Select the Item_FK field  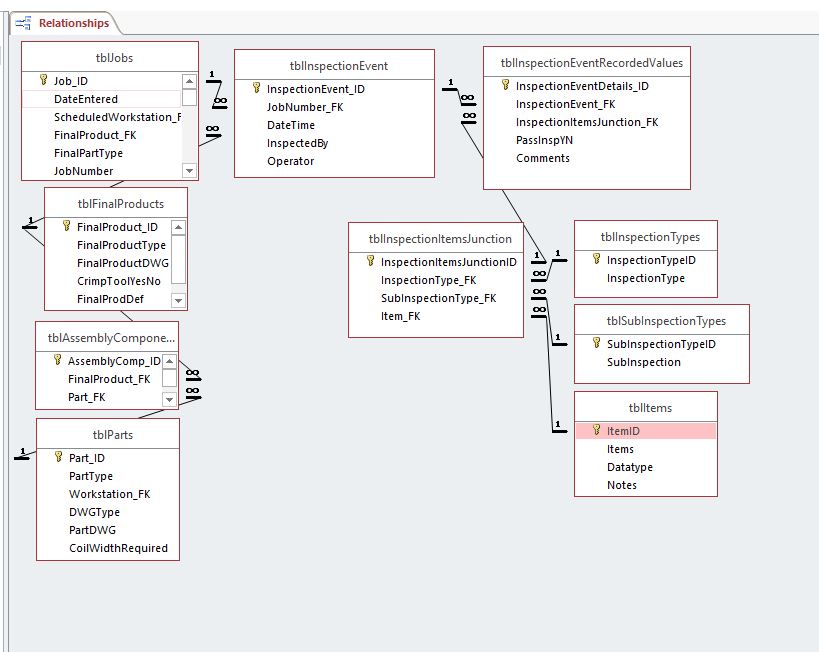(400, 316)
